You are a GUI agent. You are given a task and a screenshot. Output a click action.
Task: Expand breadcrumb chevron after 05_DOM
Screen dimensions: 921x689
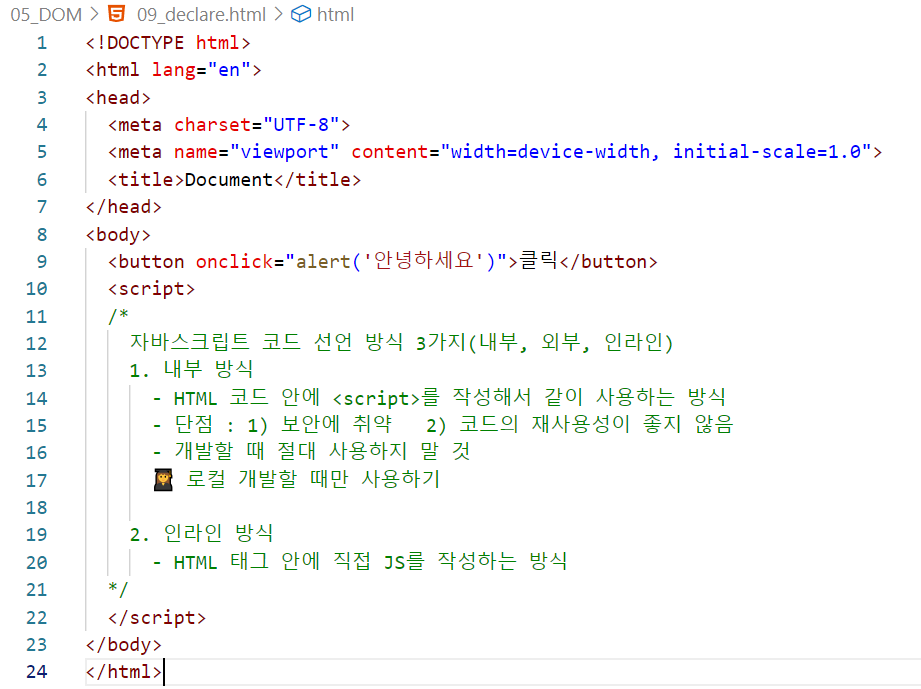pos(95,14)
